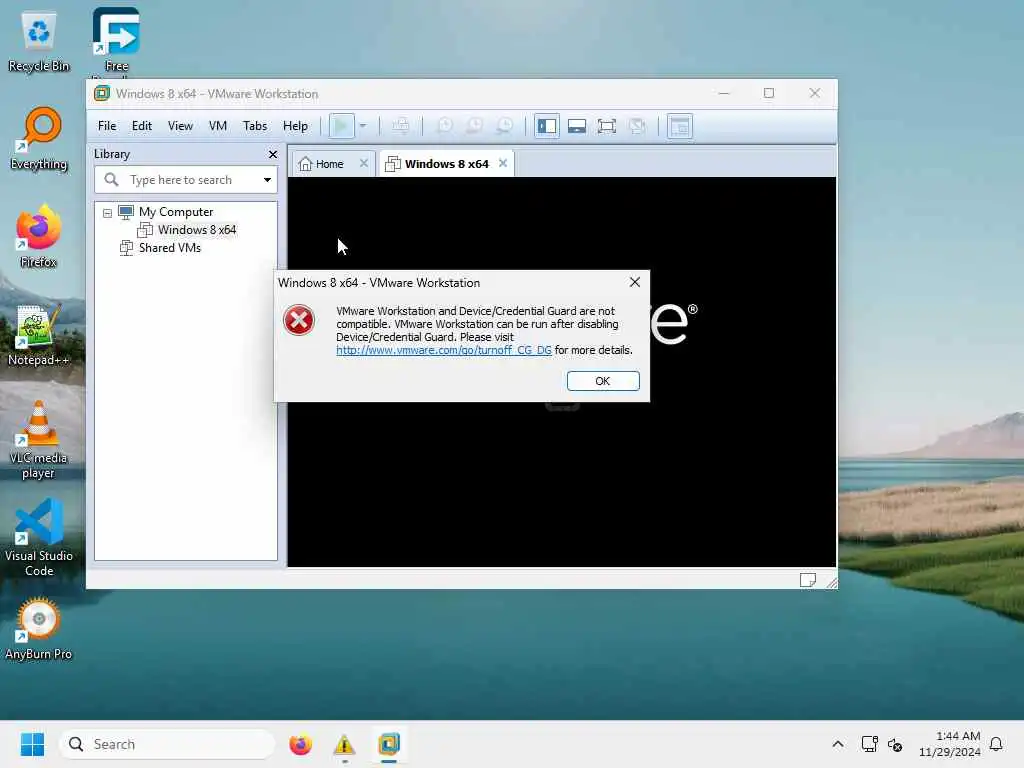1024x768 pixels.
Task: Open the notification bell icon
Action: tap(996, 744)
